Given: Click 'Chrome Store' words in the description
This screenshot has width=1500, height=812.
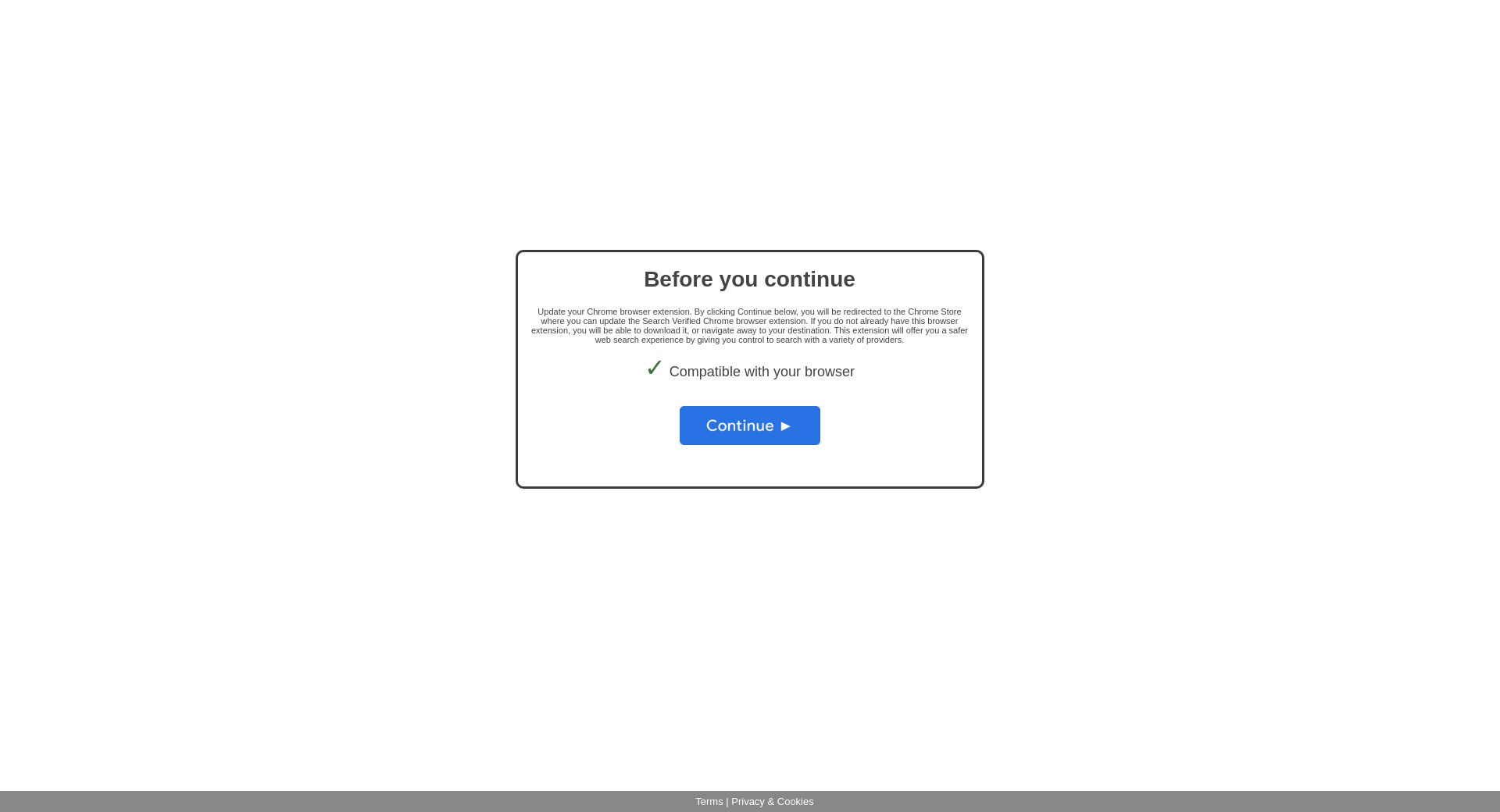Looking at the screenshot, I should click(x=934, y=312).
